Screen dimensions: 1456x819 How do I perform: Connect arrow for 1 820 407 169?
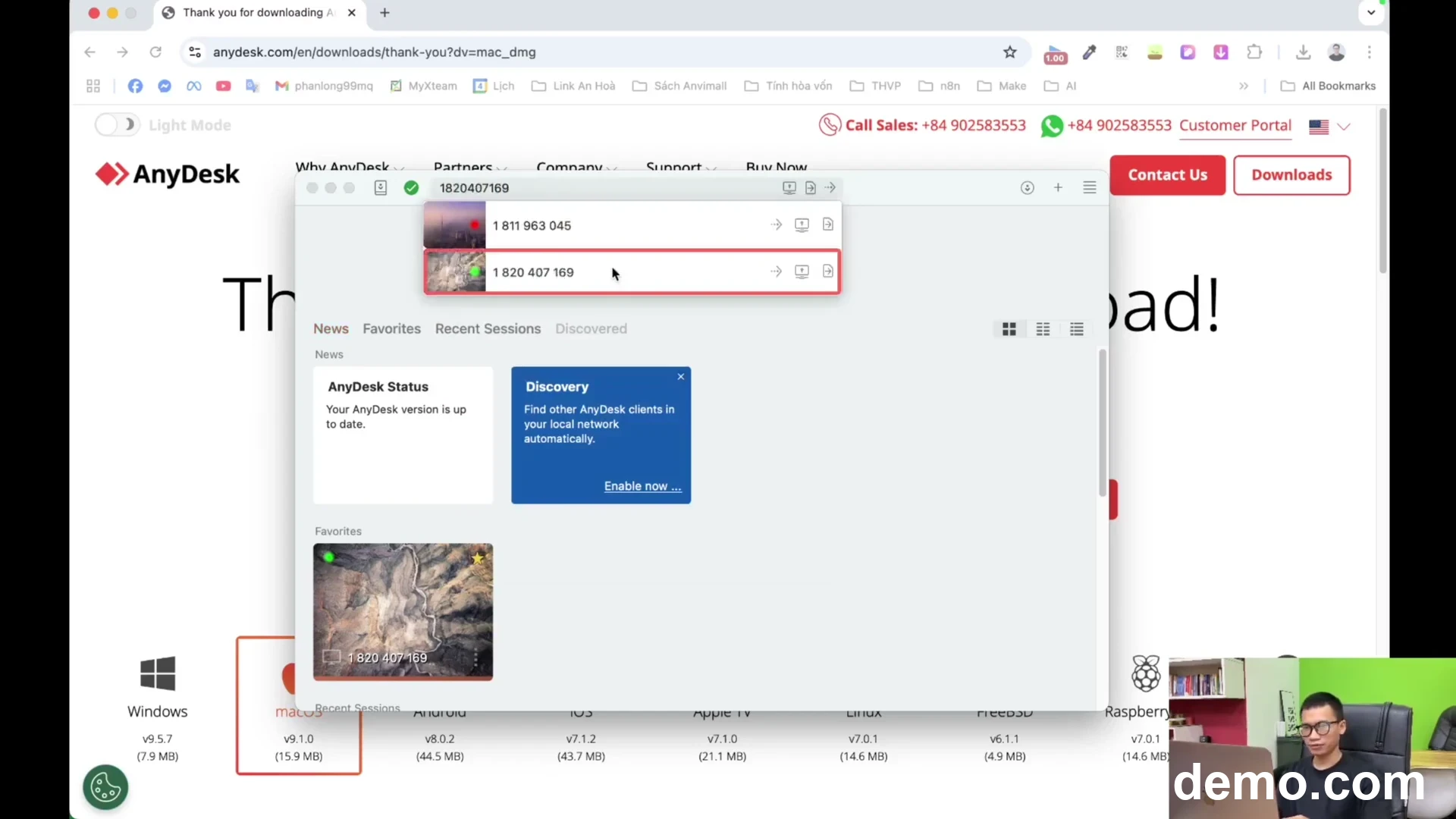click(776, 271)
